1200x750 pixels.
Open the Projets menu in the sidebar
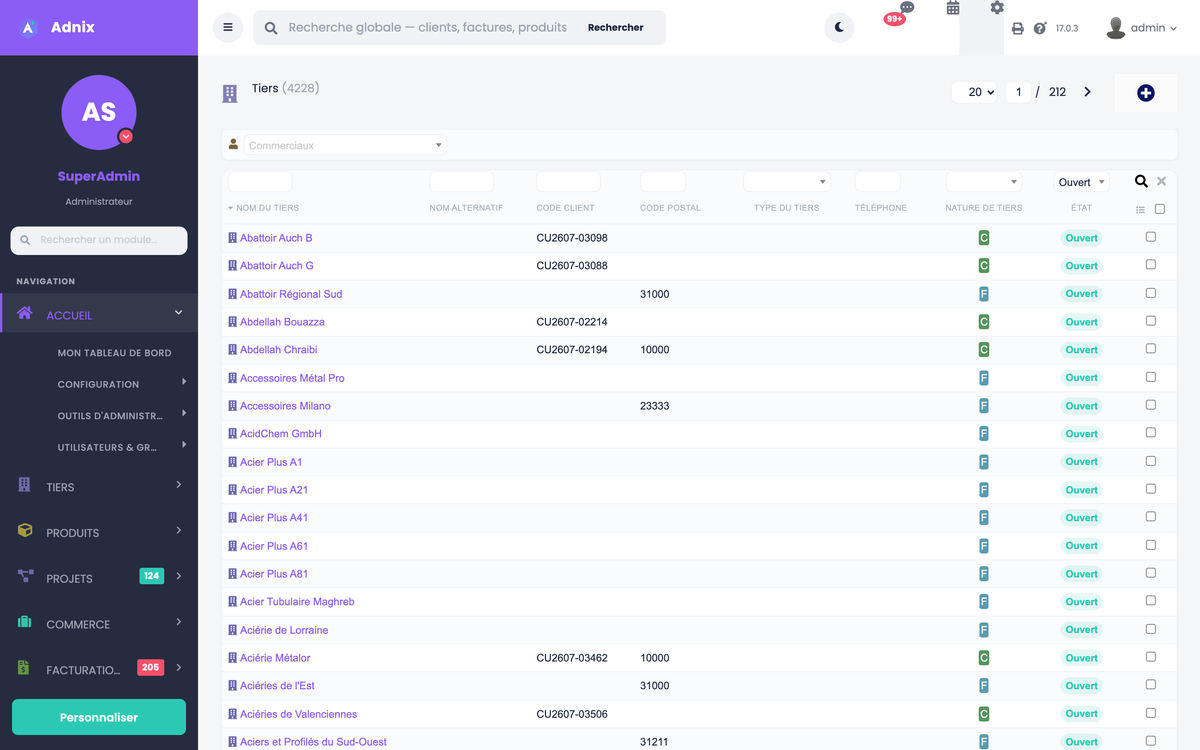point(99,578)
